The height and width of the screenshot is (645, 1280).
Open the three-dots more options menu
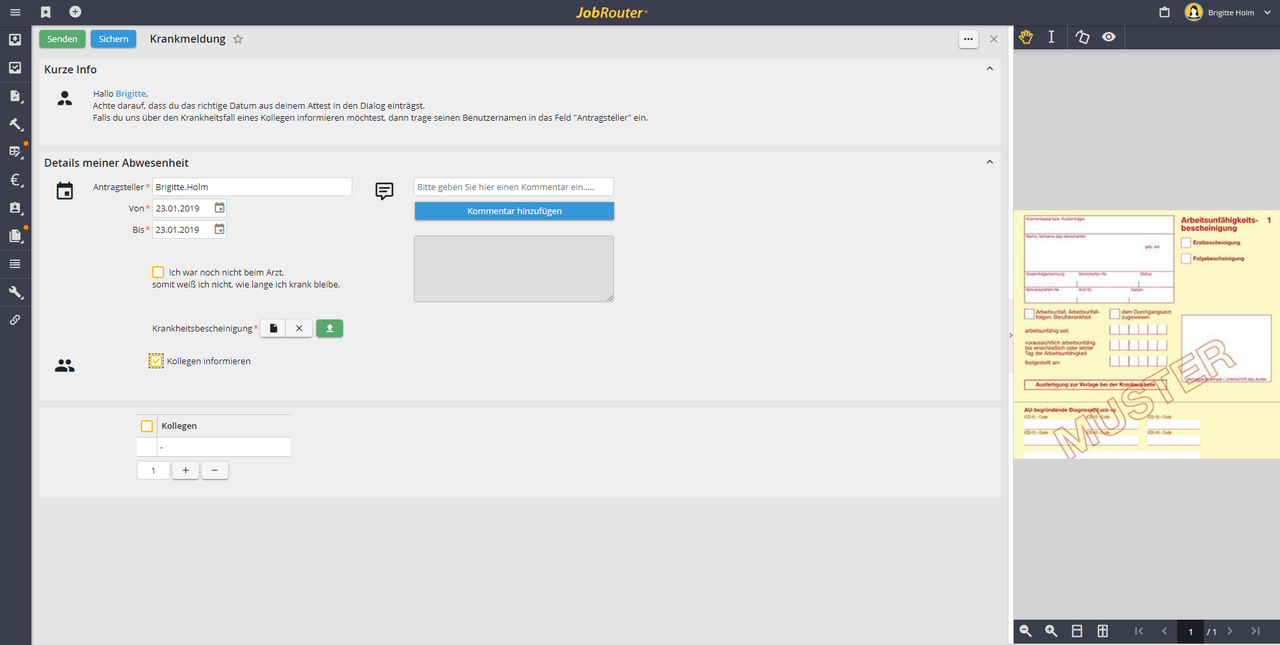click(x=968, y=39)
